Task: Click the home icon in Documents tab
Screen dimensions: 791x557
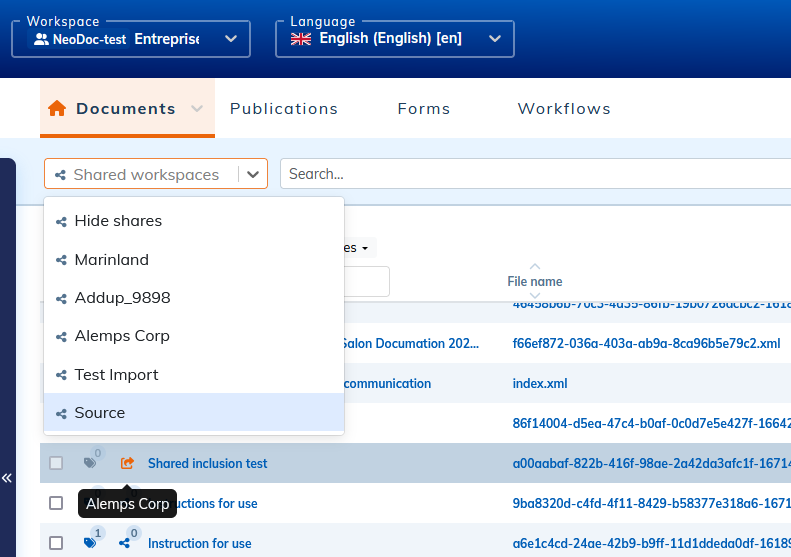Action: pyautogui.click(x=57, y=108)
